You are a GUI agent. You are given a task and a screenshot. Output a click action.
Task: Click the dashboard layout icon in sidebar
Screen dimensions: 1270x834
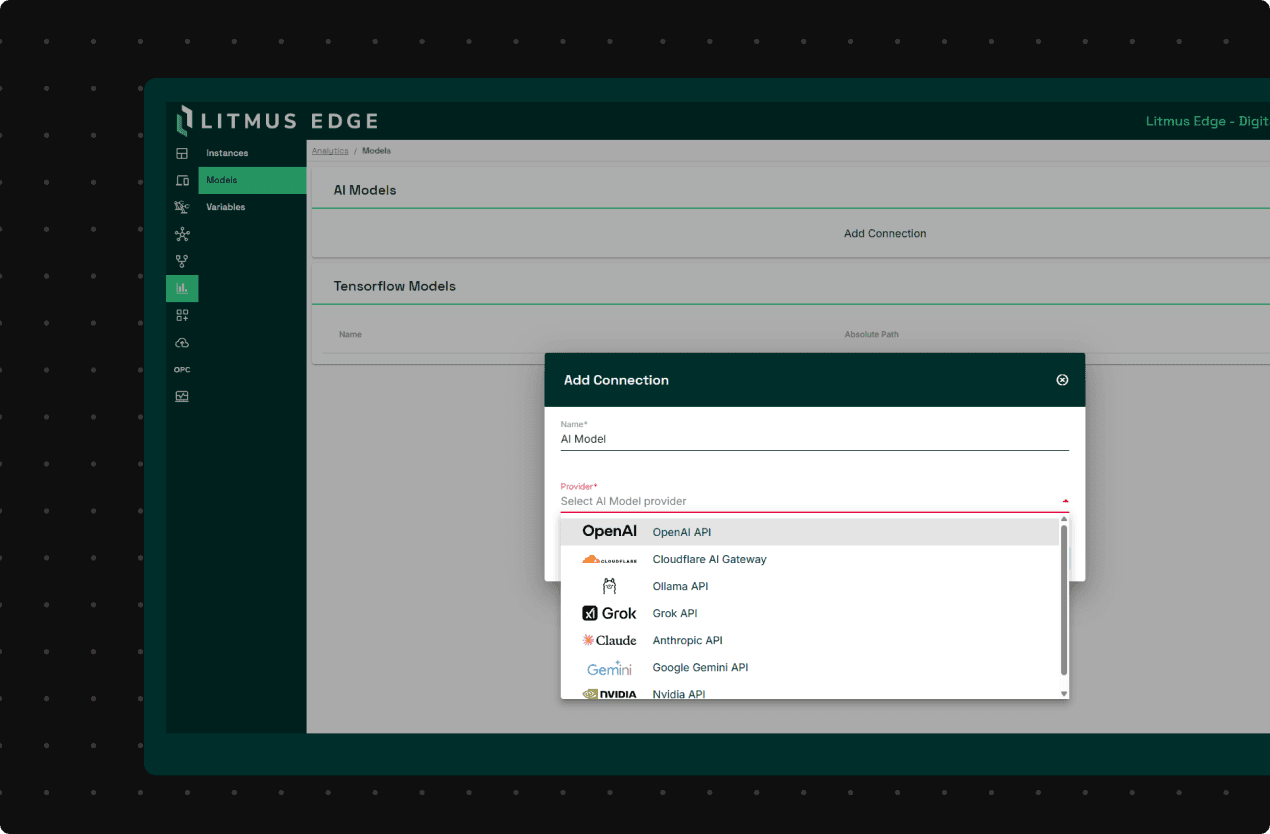pyautogui.click(x=182, y=153)
